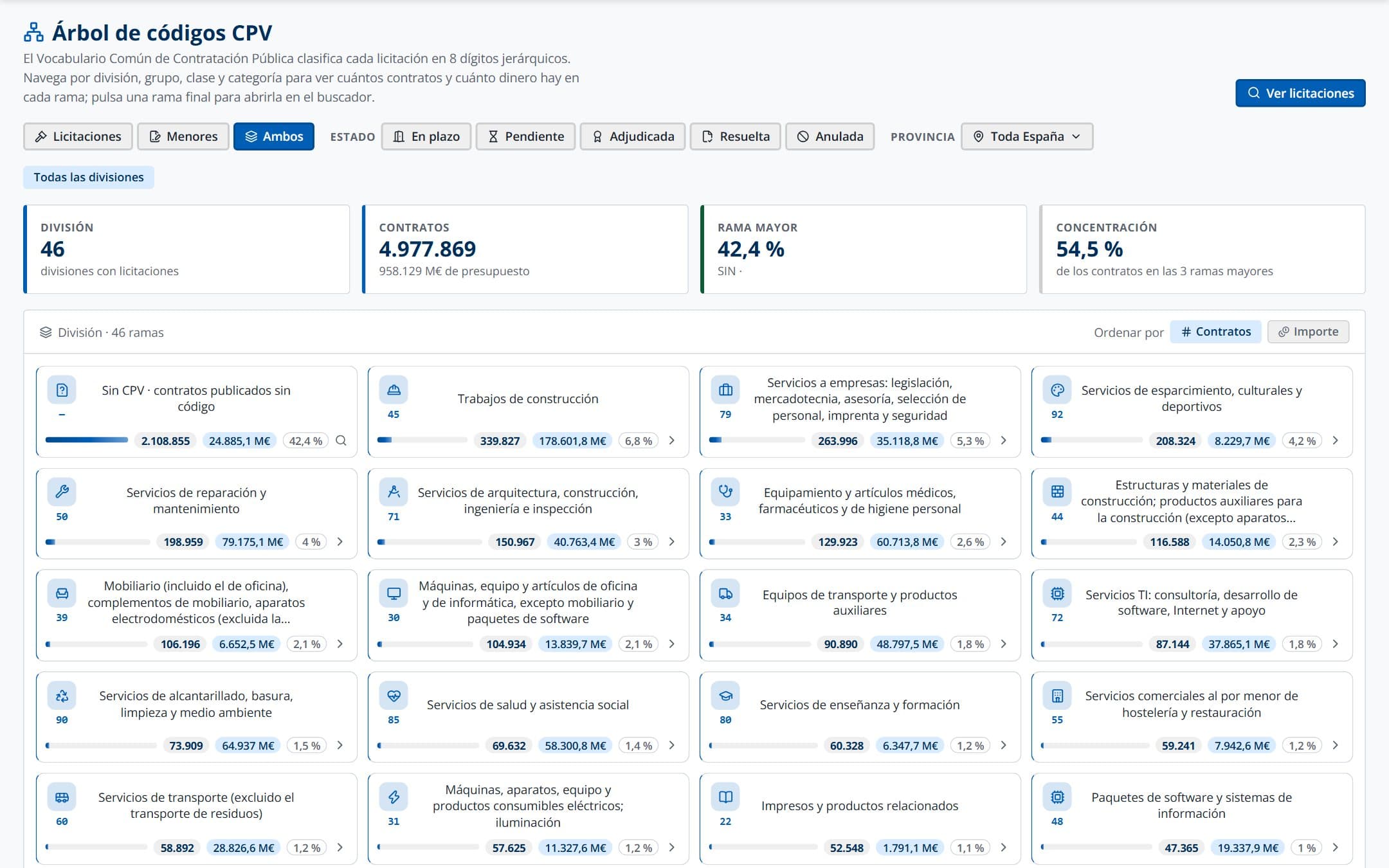Open the Servicios de alcantarillado card title

pyautogui.click(x=196, y=704)
